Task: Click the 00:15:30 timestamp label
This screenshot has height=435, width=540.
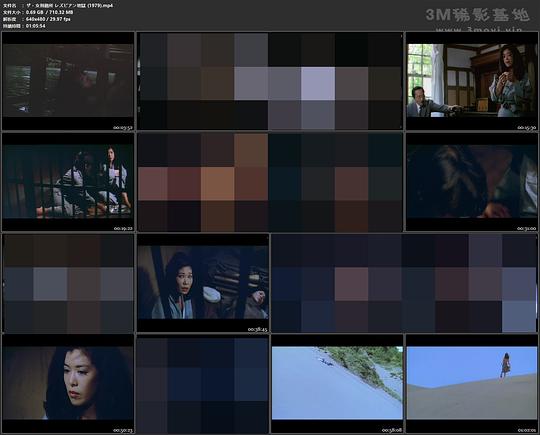Action: pyautogui.click(x=527, y=127)
